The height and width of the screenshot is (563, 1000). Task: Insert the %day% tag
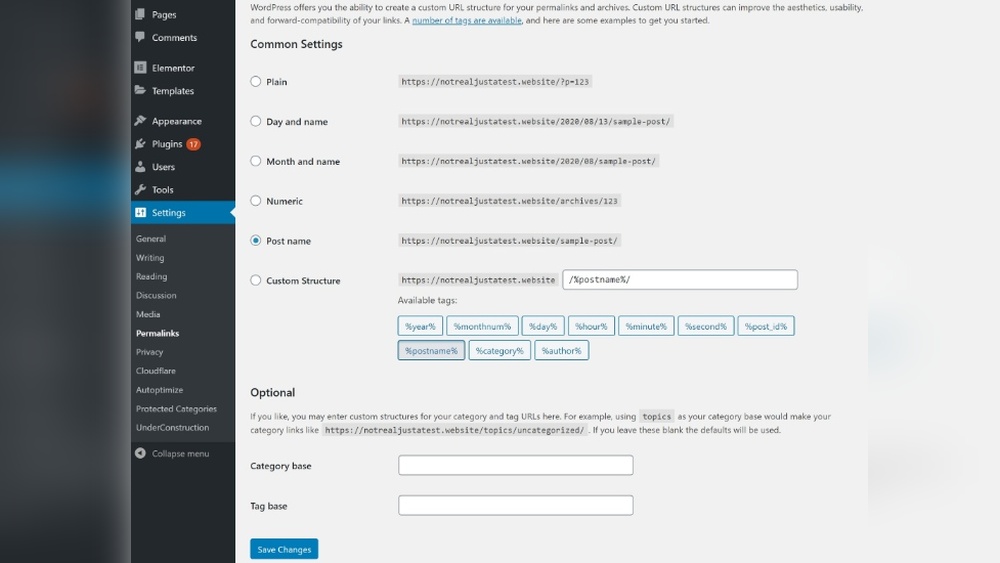pyautogui.click(x=543, y=326)
